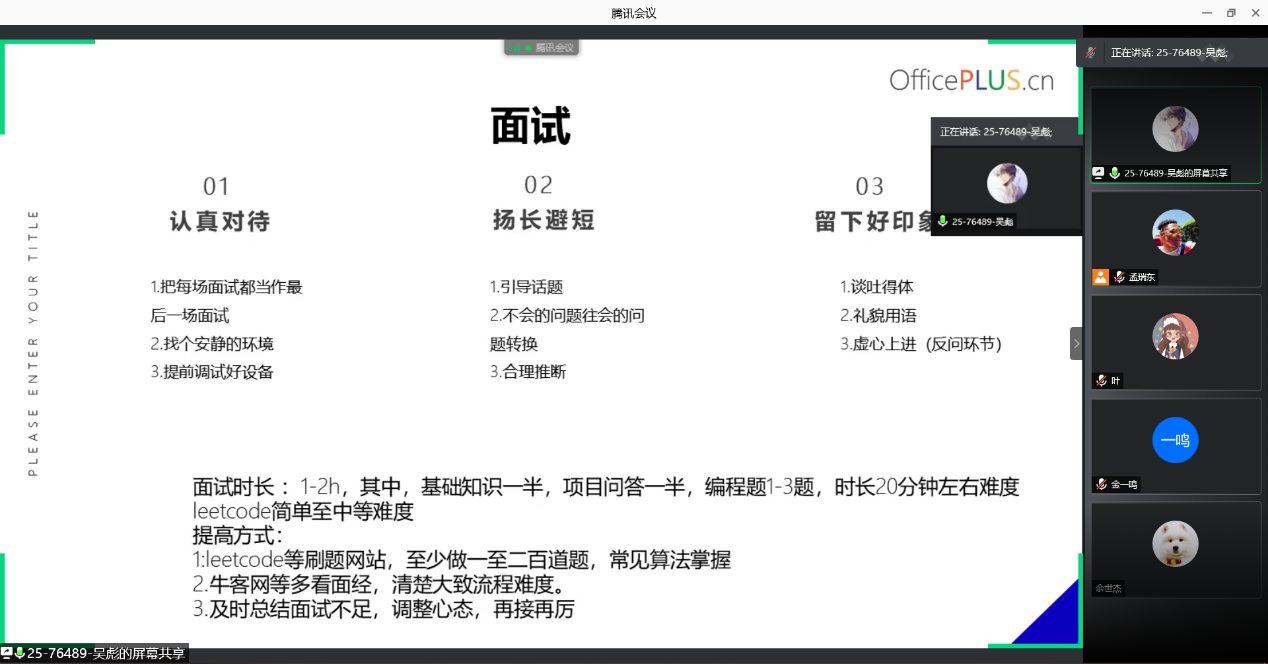1268x664 pixels.
Task: Select 孟瑞东's avatar thumbnail
Action: [x=1175, y=232]
